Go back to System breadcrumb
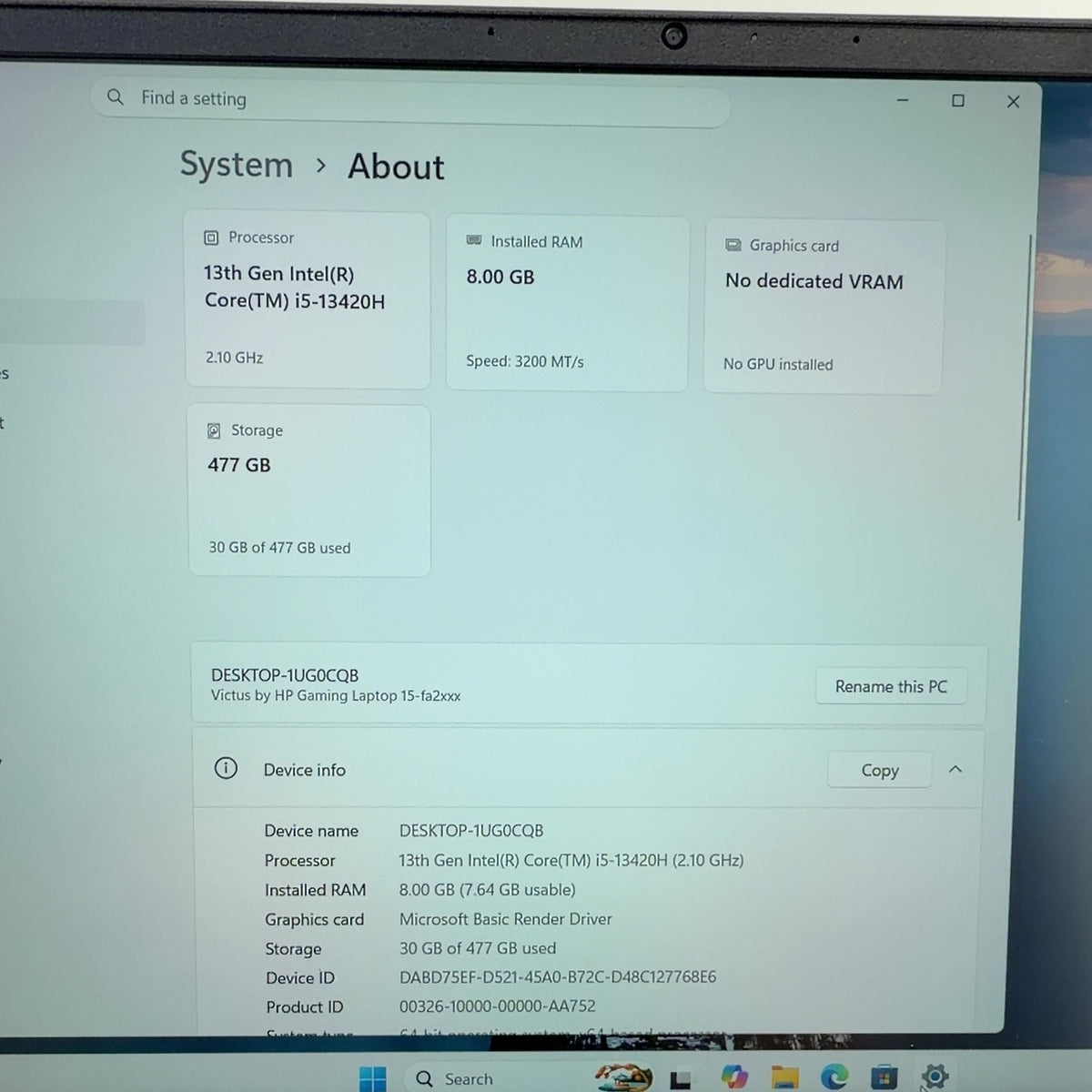 237,165
